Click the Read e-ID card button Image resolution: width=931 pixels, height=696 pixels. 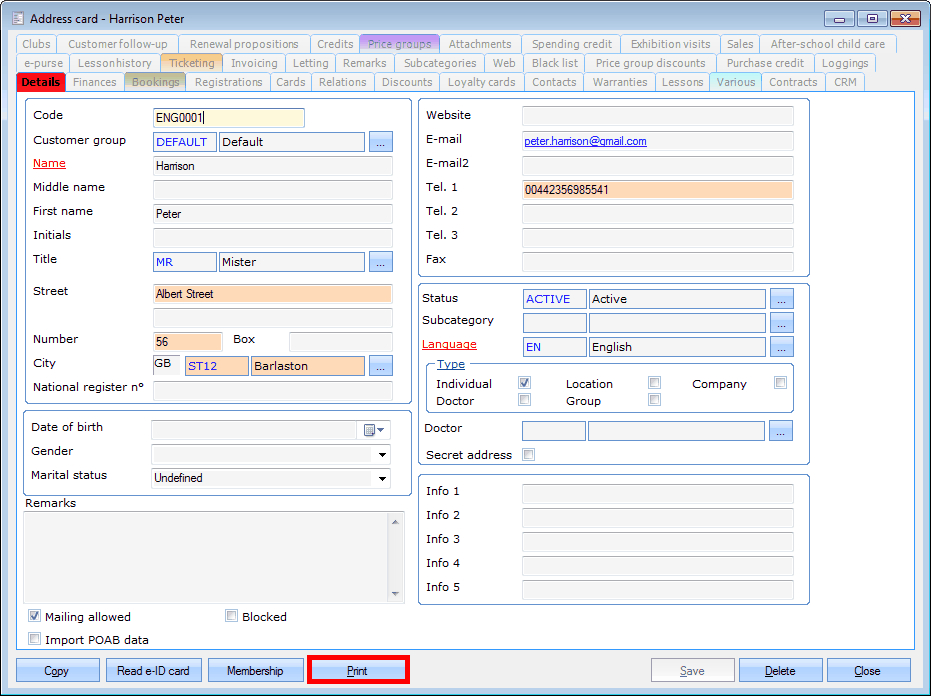(x=154, y=671)
